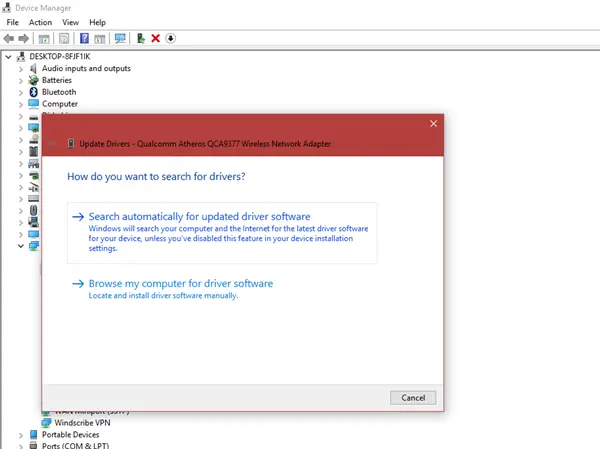Image resolution: width=600 pixels, height=449 pixels.
Task: Choose Browse my computer for driver software
Action: (x=222, y=289)
